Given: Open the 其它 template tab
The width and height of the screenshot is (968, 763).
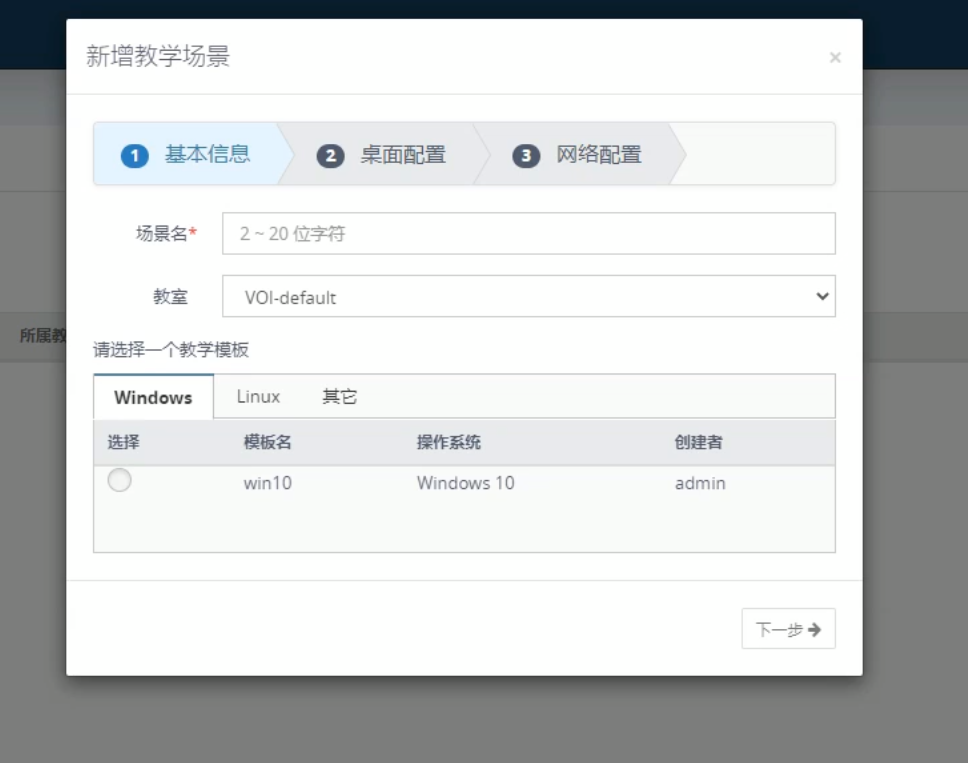Looking at the screenshot, I should [x=339, y=397].
